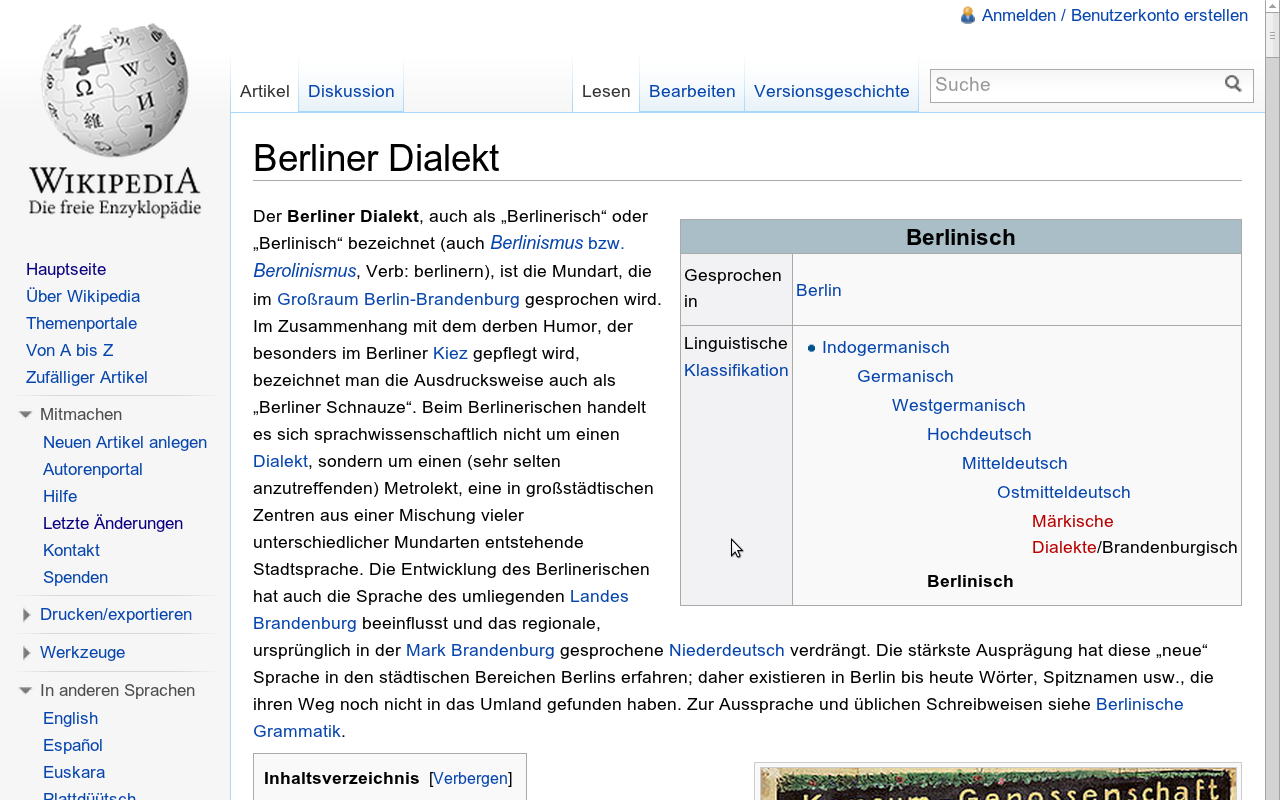1280x800 pixels.
Task: Open Zufälliger Artikel link
Action: coord(87,377)
